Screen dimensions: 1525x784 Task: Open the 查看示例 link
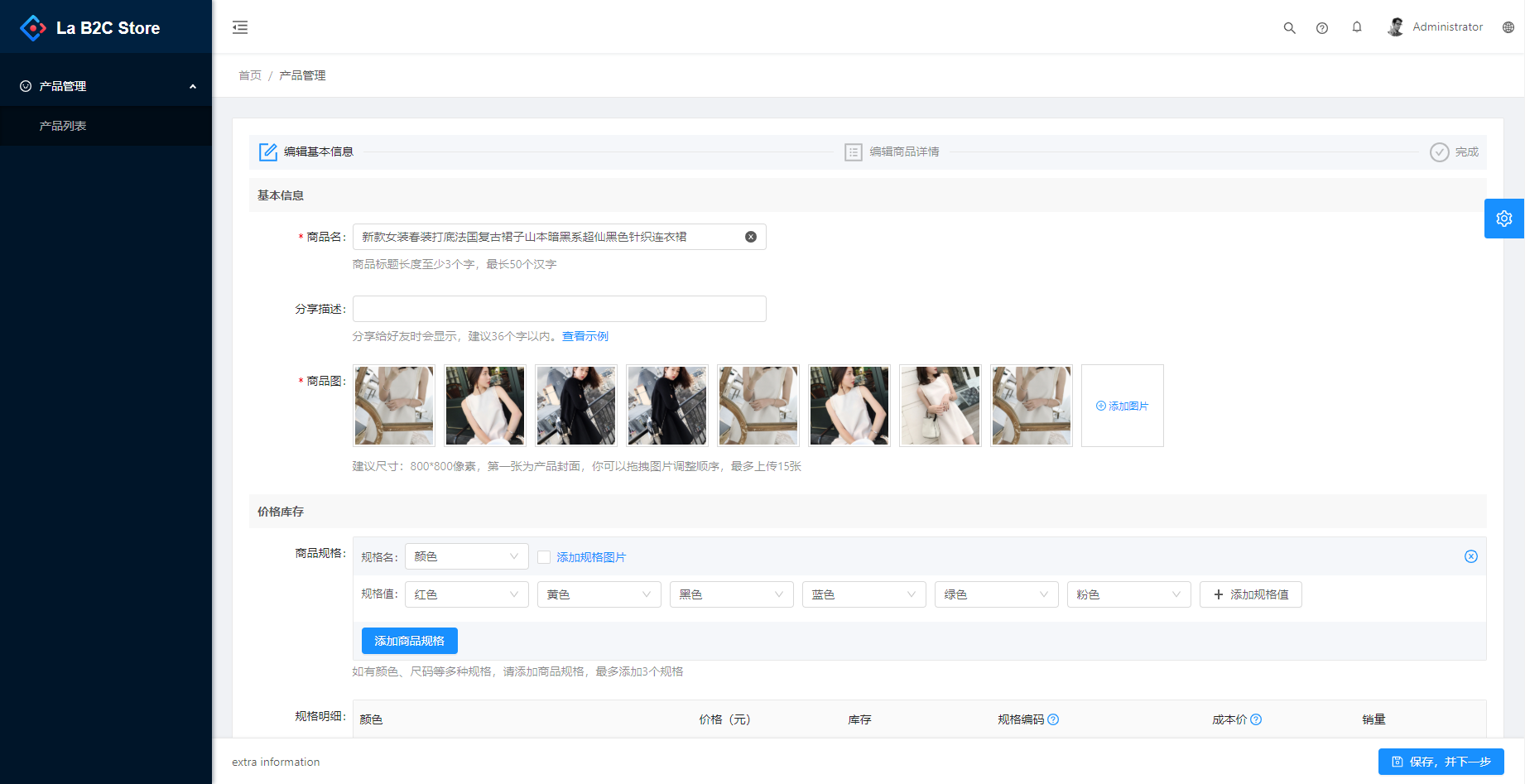pos(585,336)
